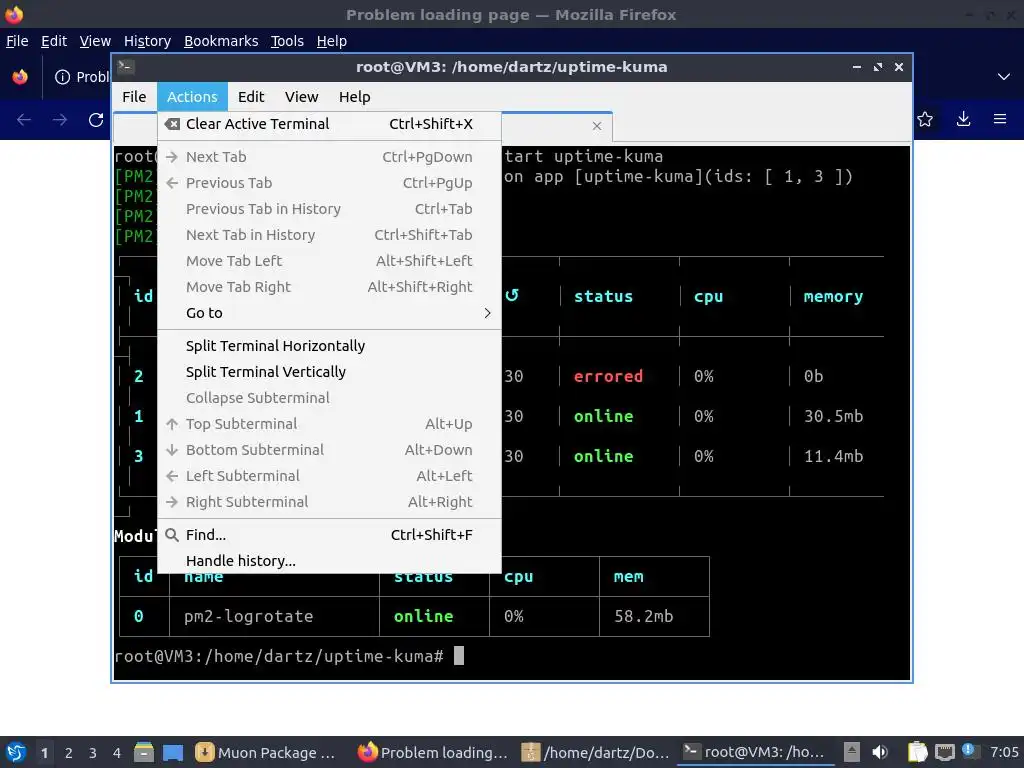Switch to workspace 3
The height and width of the screenshot is (768, 1024).
pyautogui.click(x=93, y=753)
